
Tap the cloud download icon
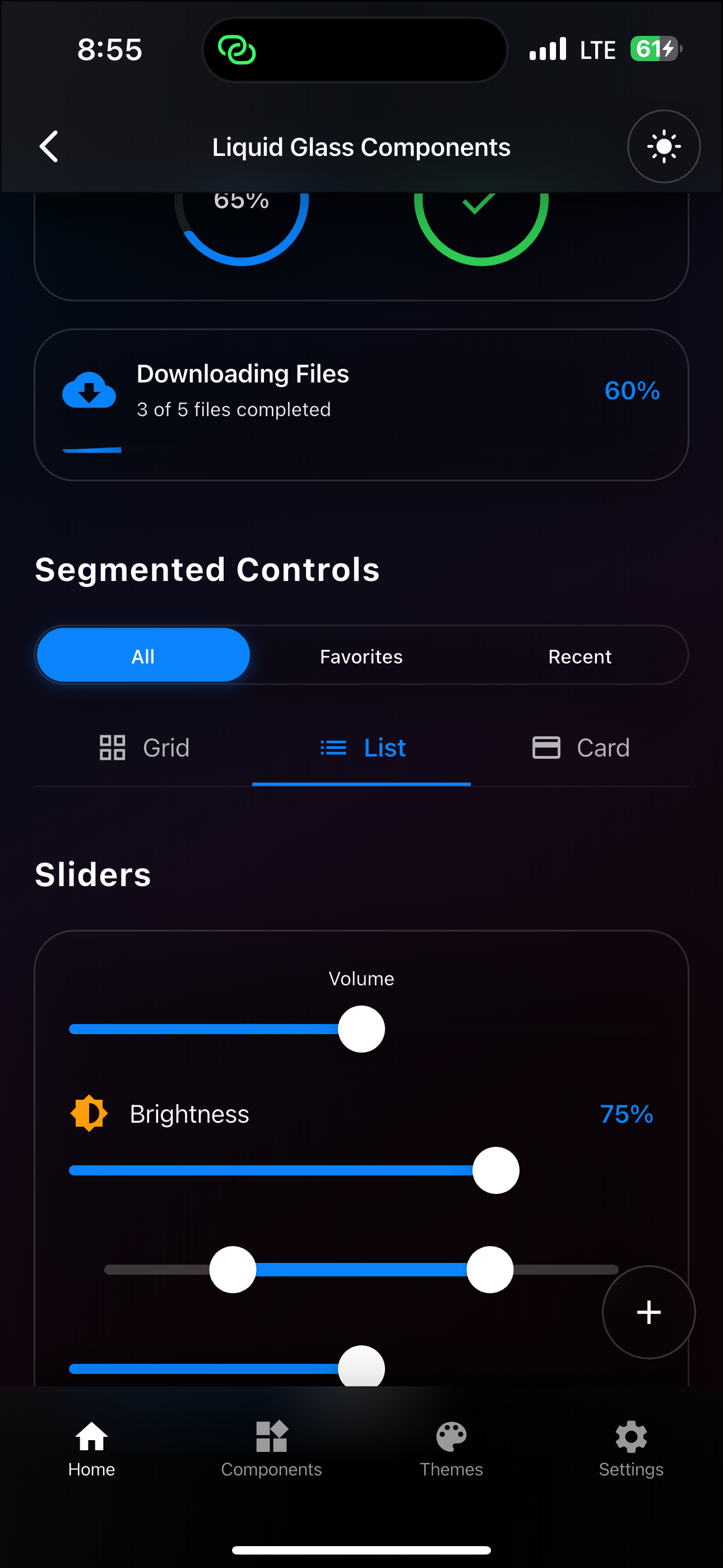point(89,390)
